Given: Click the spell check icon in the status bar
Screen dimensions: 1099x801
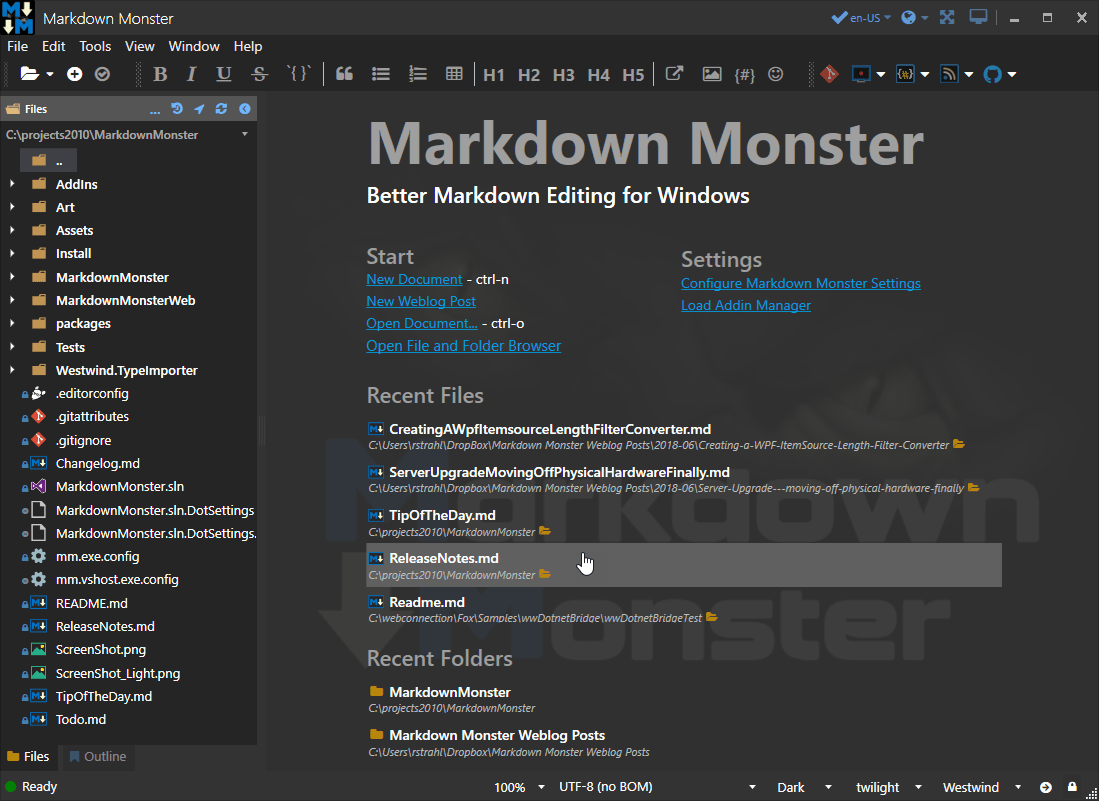Looking at the screenshot, I should pyautogui.click(x=1047, y=787).
